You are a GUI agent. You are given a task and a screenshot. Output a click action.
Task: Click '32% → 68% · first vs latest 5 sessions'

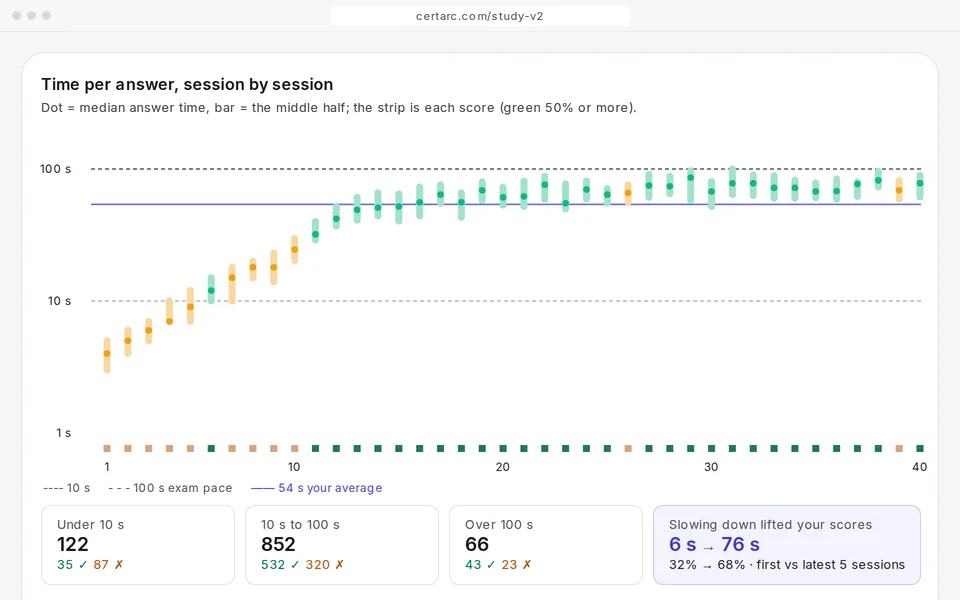[x=787, y=564]
